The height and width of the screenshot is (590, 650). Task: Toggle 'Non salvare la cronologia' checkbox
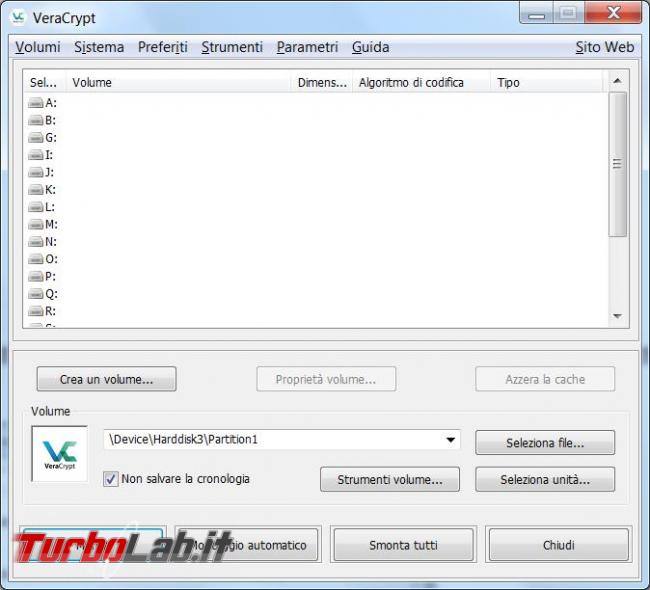[x=111, y=479]
